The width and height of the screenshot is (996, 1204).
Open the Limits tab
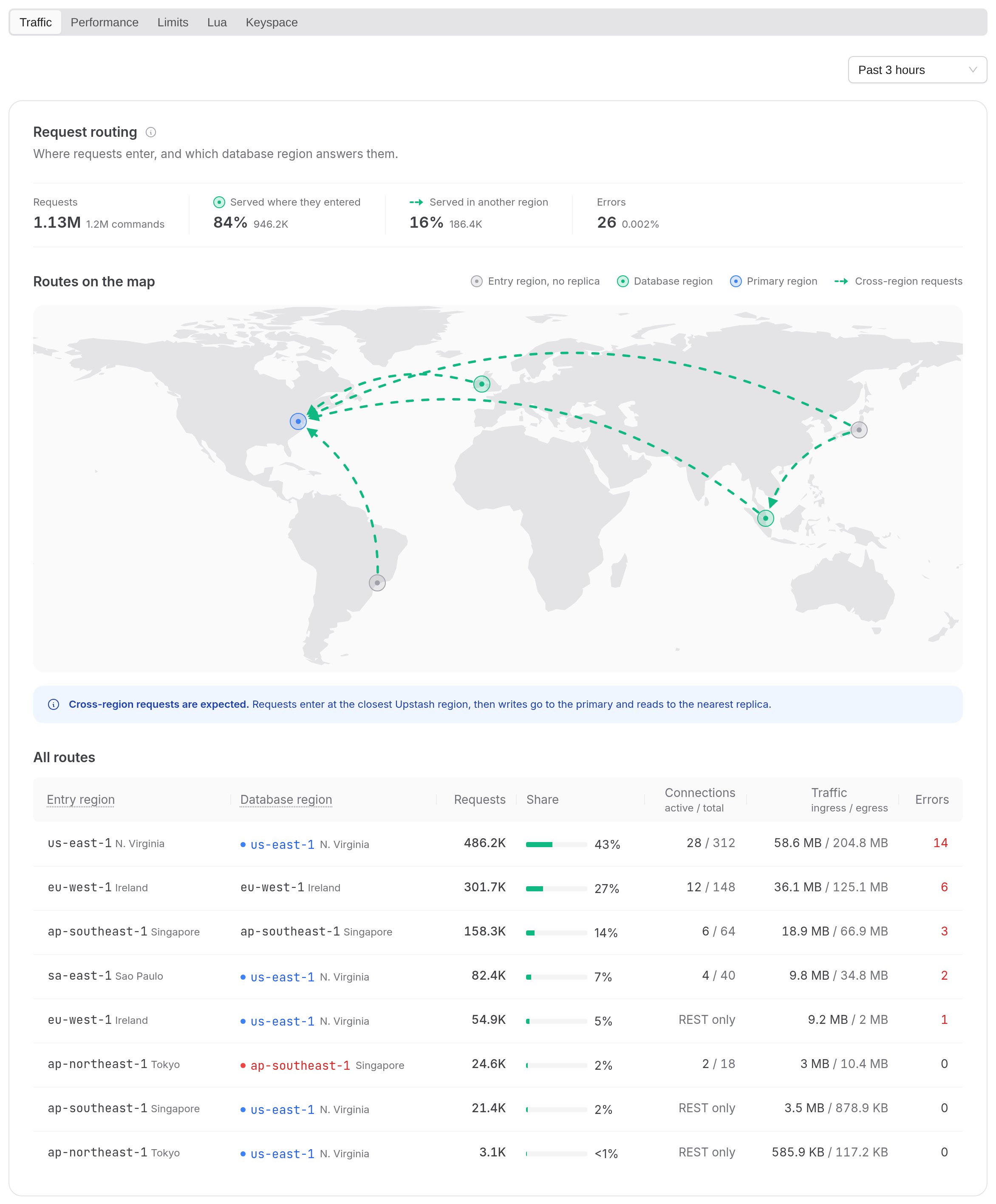point(173,23)
